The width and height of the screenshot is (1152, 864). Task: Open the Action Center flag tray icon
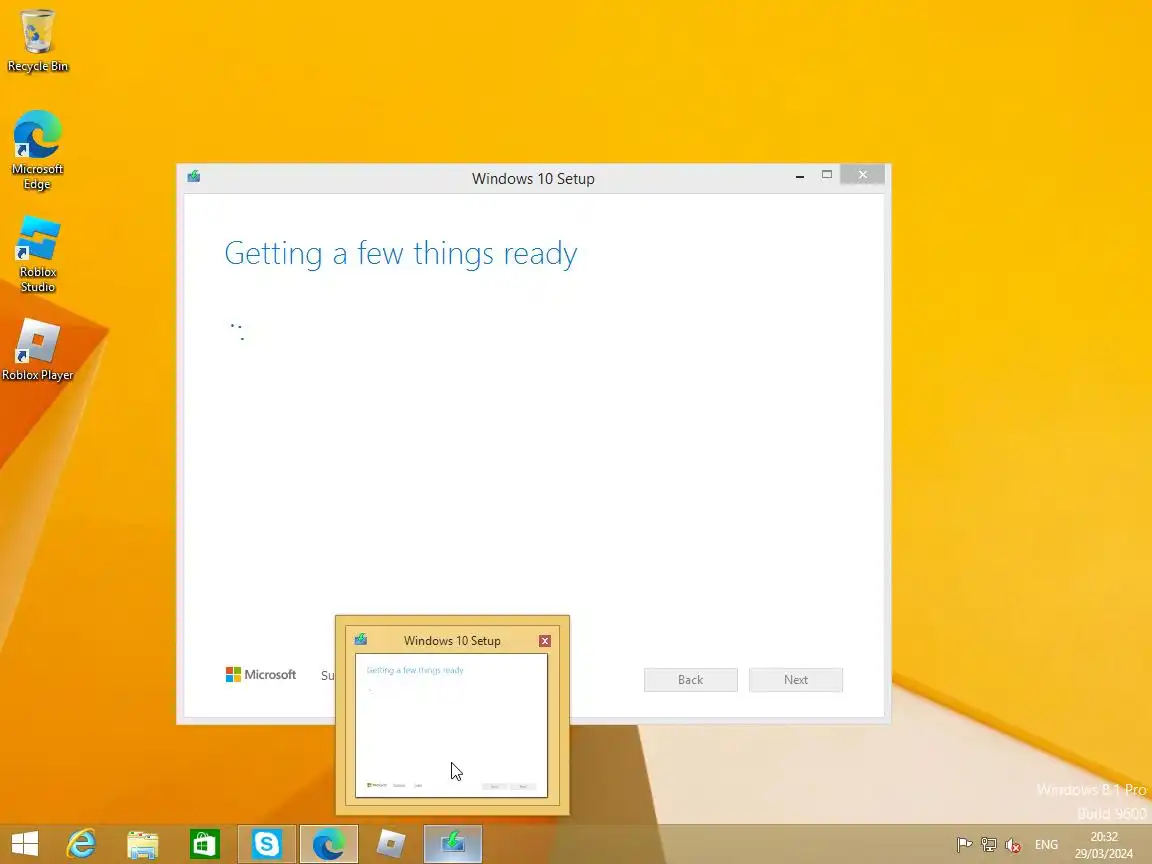pos(964,845)
